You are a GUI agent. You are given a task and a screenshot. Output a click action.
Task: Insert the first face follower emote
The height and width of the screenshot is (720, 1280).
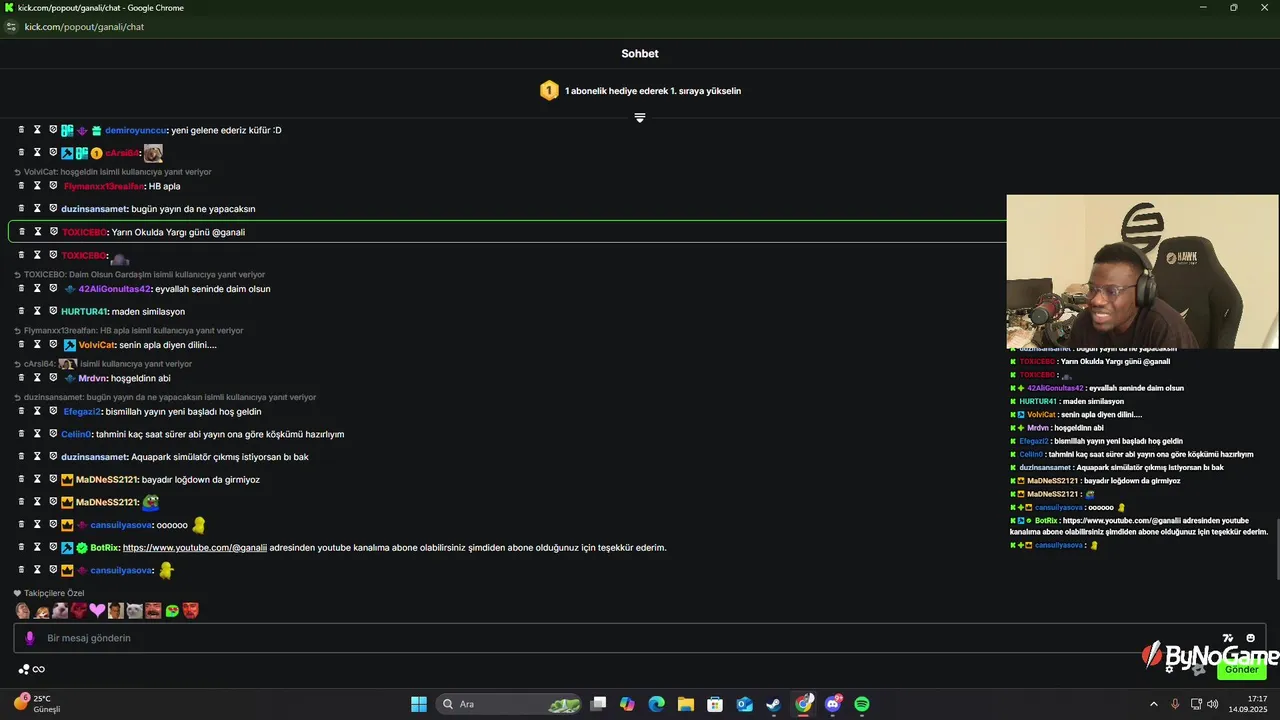23,610
